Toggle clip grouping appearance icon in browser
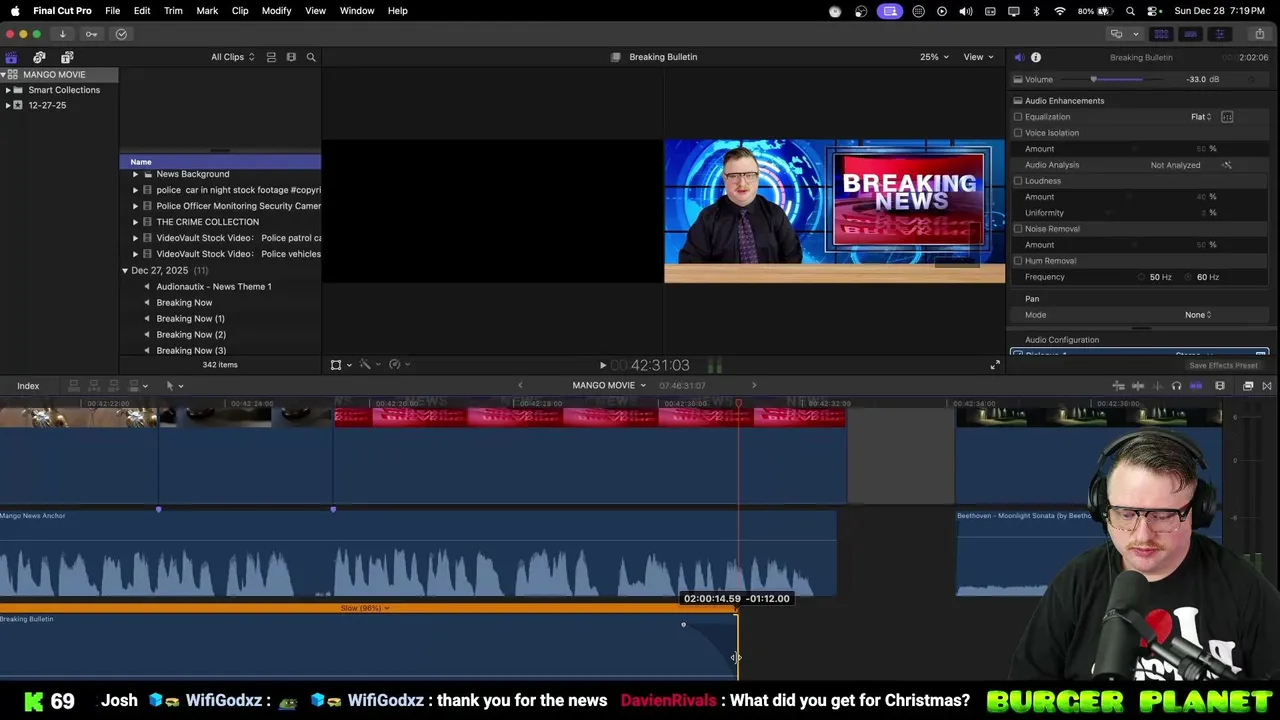Viewport: 1280px width, 720px height. [x=271, y=57]
